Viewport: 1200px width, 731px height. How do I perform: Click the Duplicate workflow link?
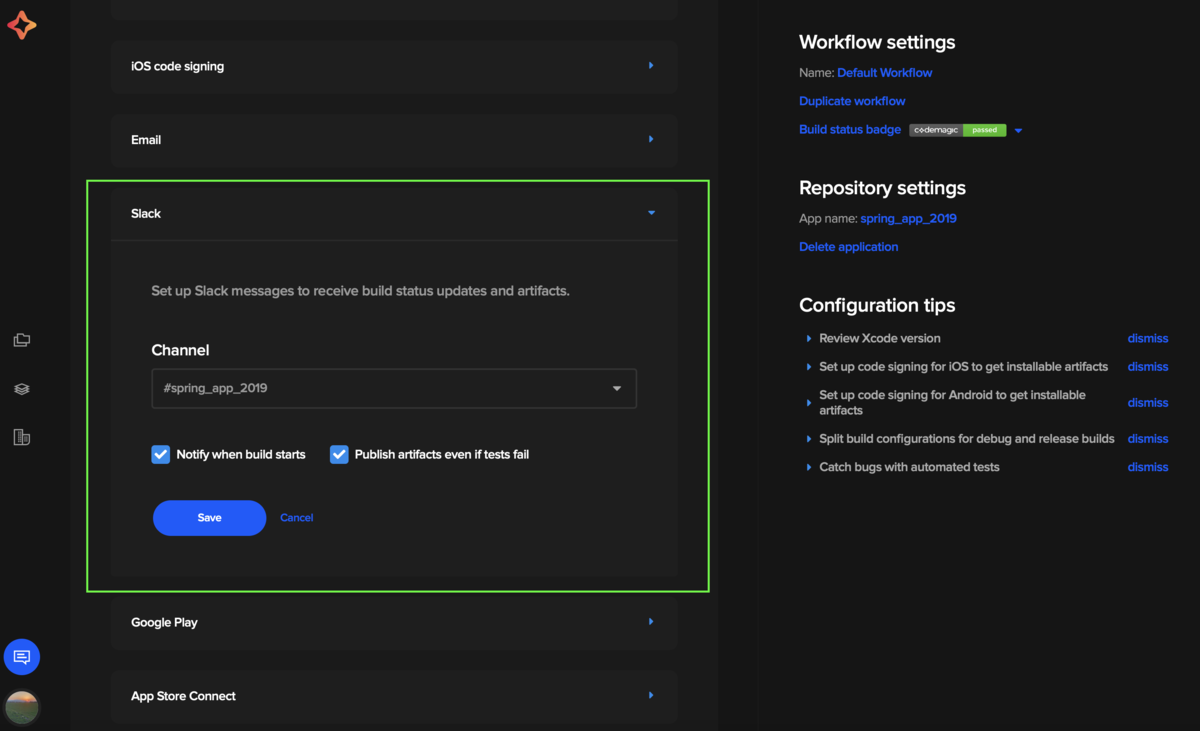point(852,101)
